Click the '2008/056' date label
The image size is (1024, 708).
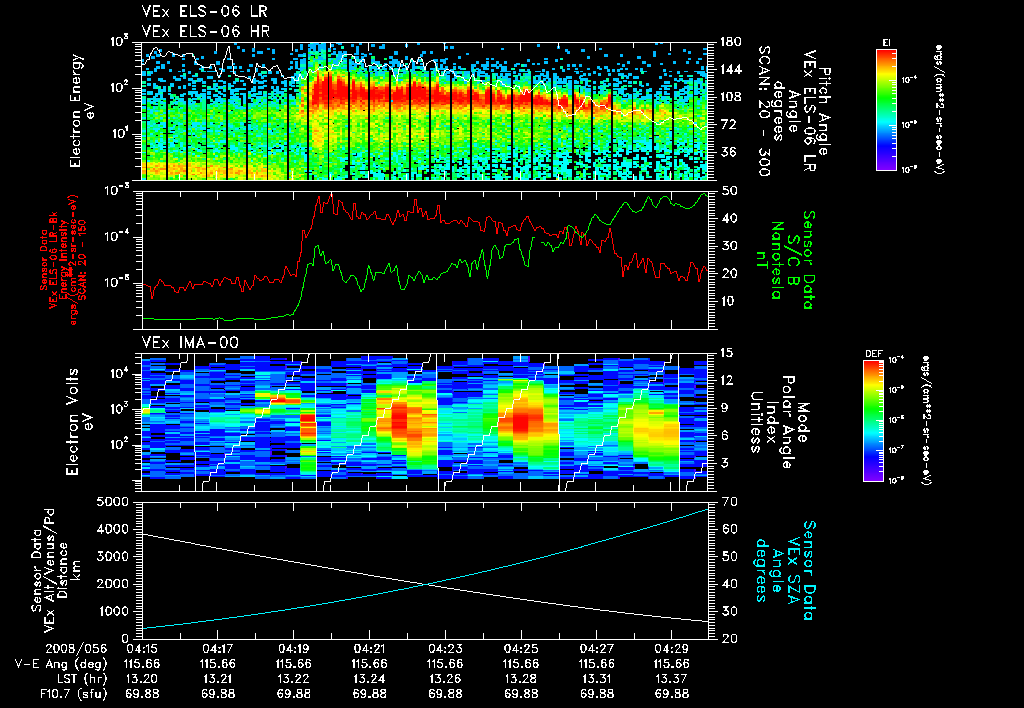tap(76, 649)
